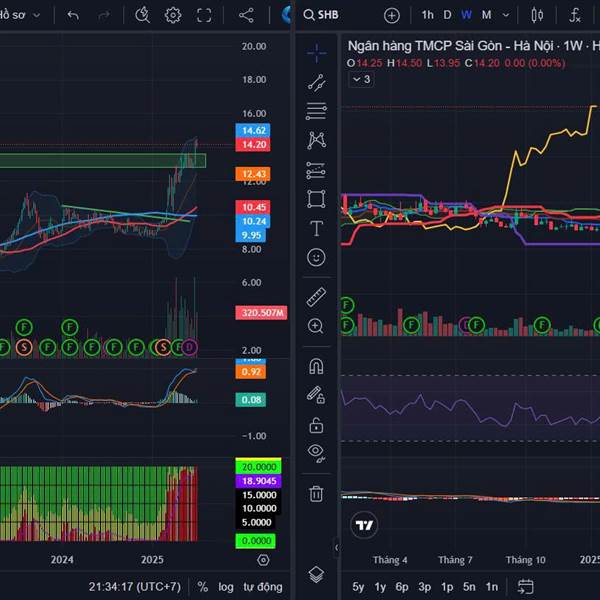Open the emoji icons tool
The width and height of the screenshot is (600, 600).
[x=316, y=257]
